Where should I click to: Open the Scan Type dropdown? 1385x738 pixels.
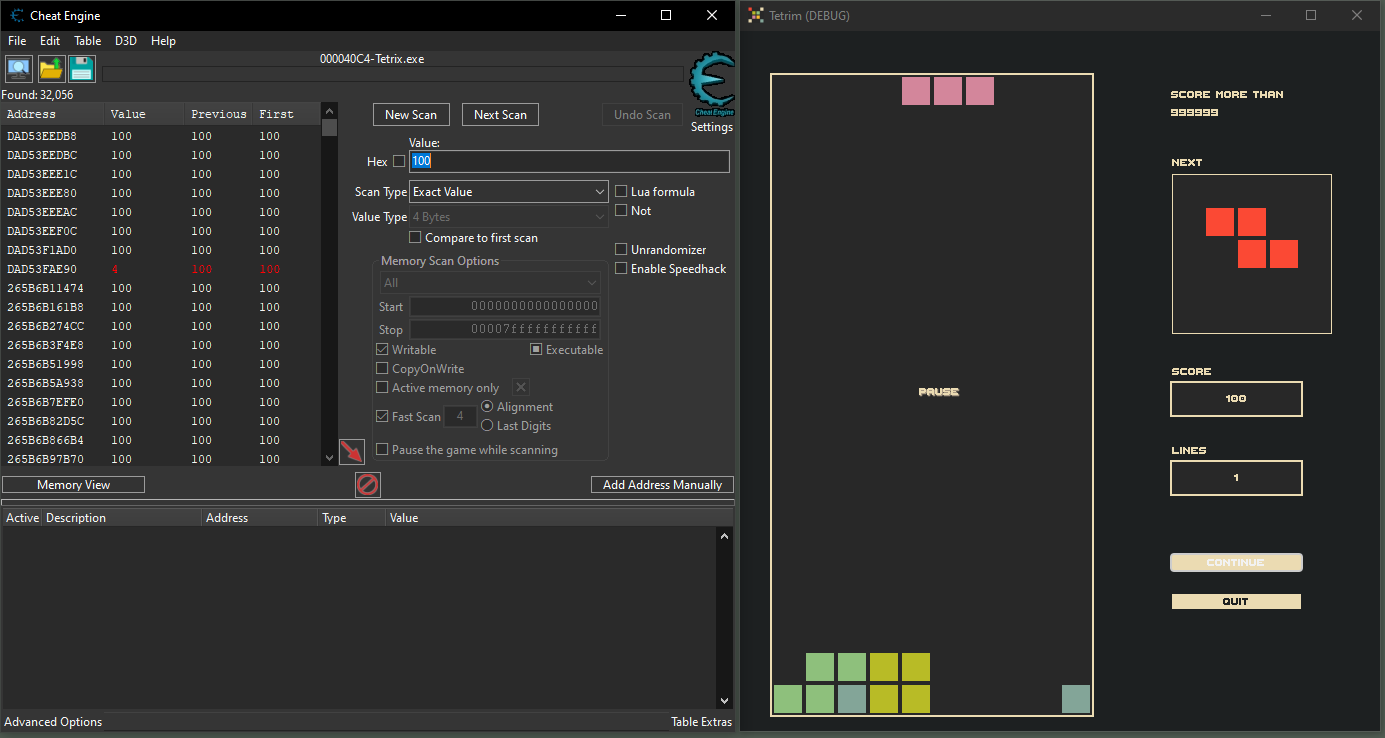[509, 191]
